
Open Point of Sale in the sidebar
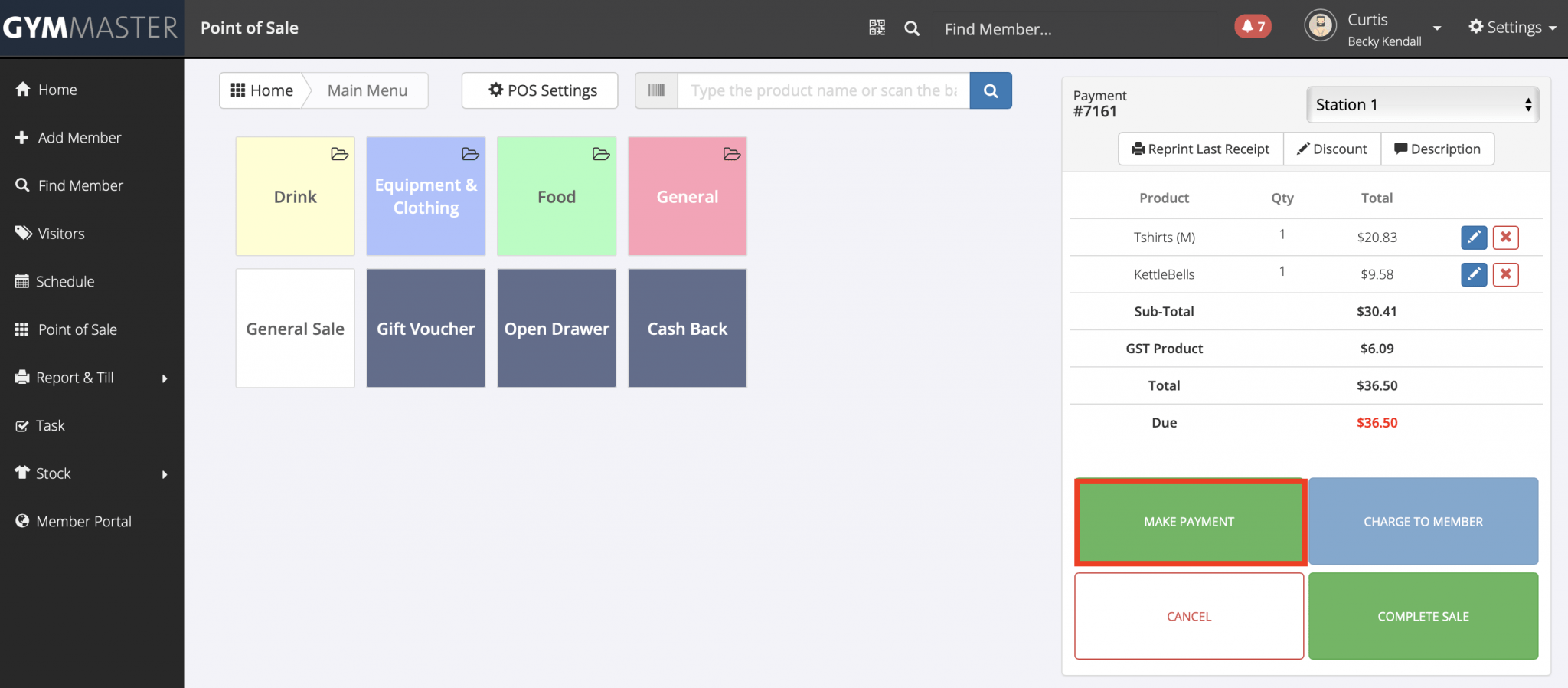(67, 329)
